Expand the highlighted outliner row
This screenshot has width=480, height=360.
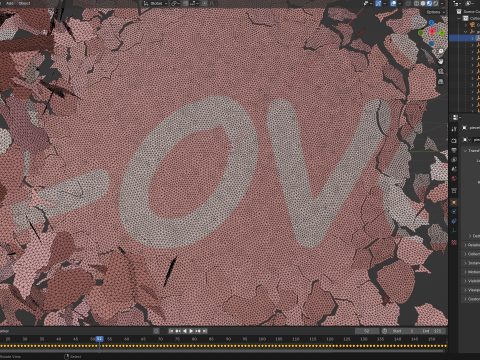pyautogui.click(x=472, y=38)
